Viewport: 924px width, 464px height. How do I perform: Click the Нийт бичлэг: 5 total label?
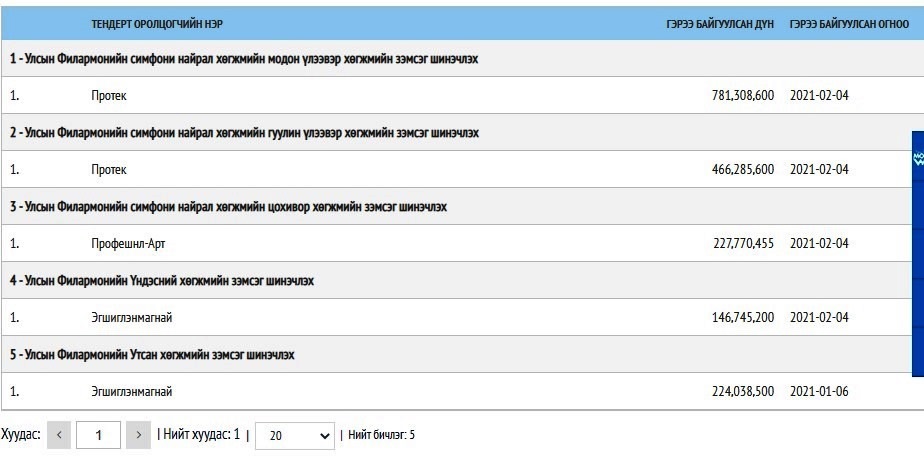[381, 435]
